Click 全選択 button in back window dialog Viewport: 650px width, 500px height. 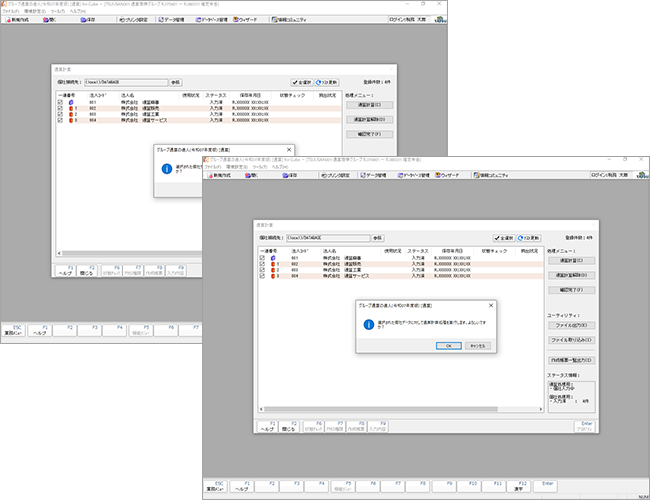click(302, 83)
